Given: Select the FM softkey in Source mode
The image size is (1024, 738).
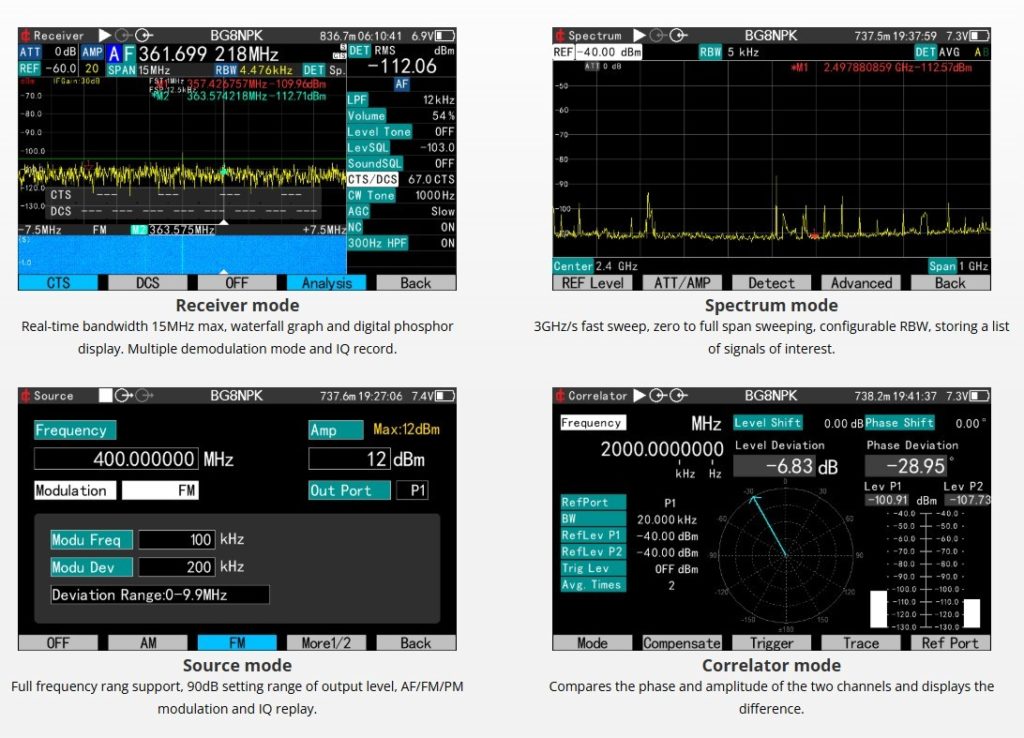Looking at the screenshot, I should pyautogui.click(x=237, y=642).
